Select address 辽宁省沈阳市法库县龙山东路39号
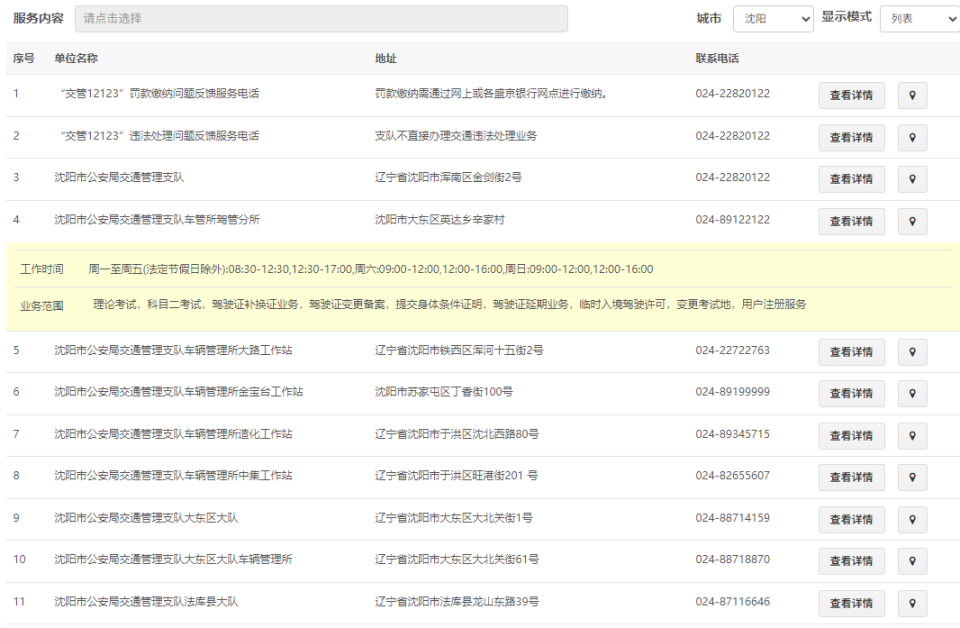This screenshot has width=960, height=628. (457, 602)
